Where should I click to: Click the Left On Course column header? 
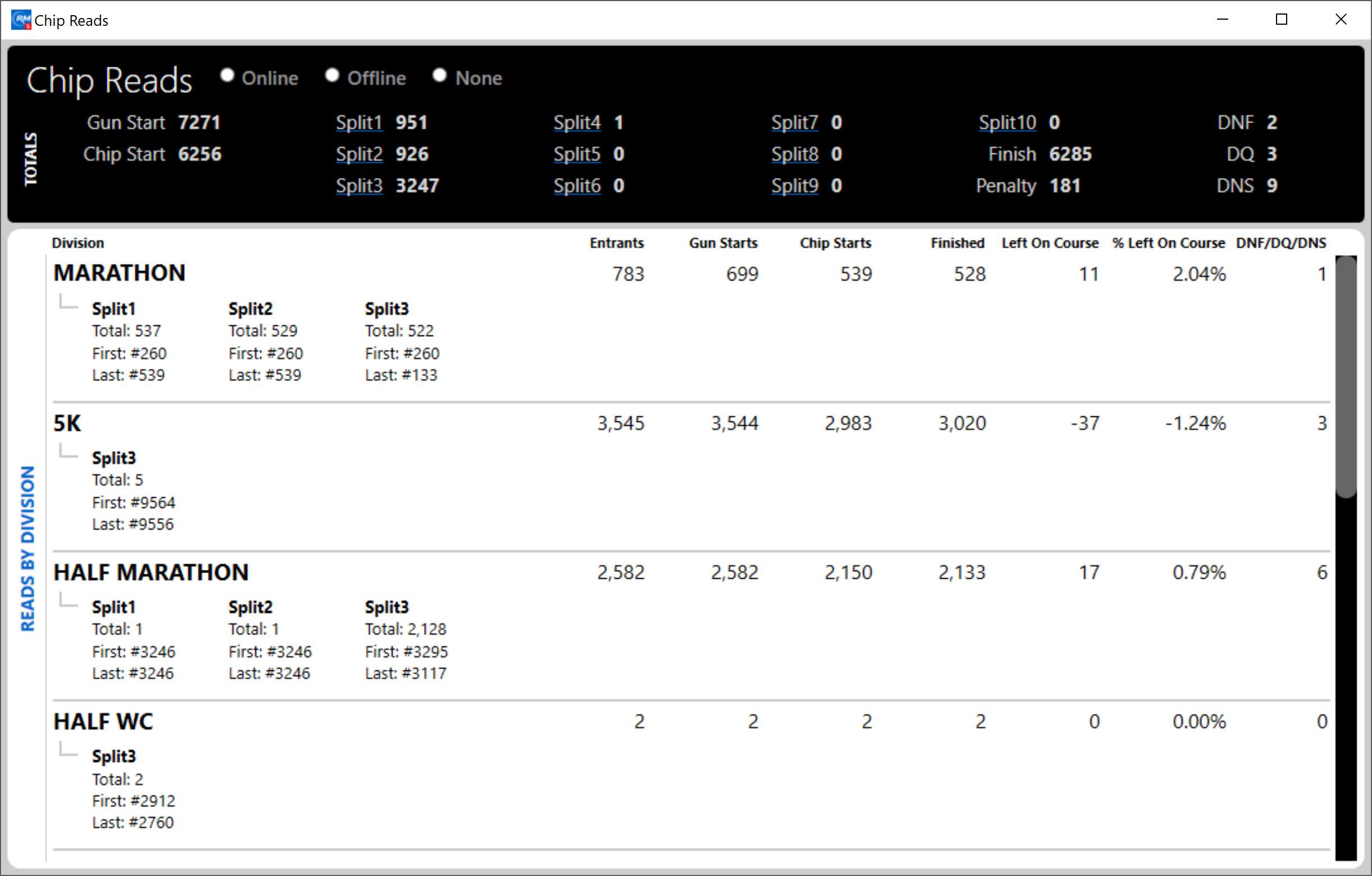1050,243
